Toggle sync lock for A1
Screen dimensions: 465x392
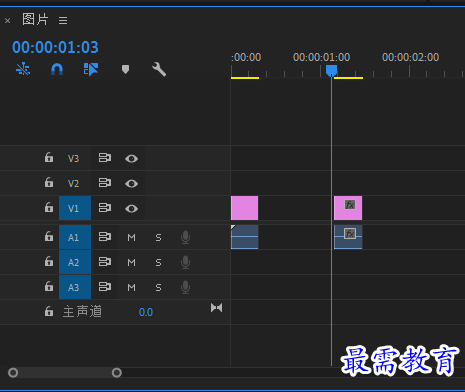click(105, 237)
